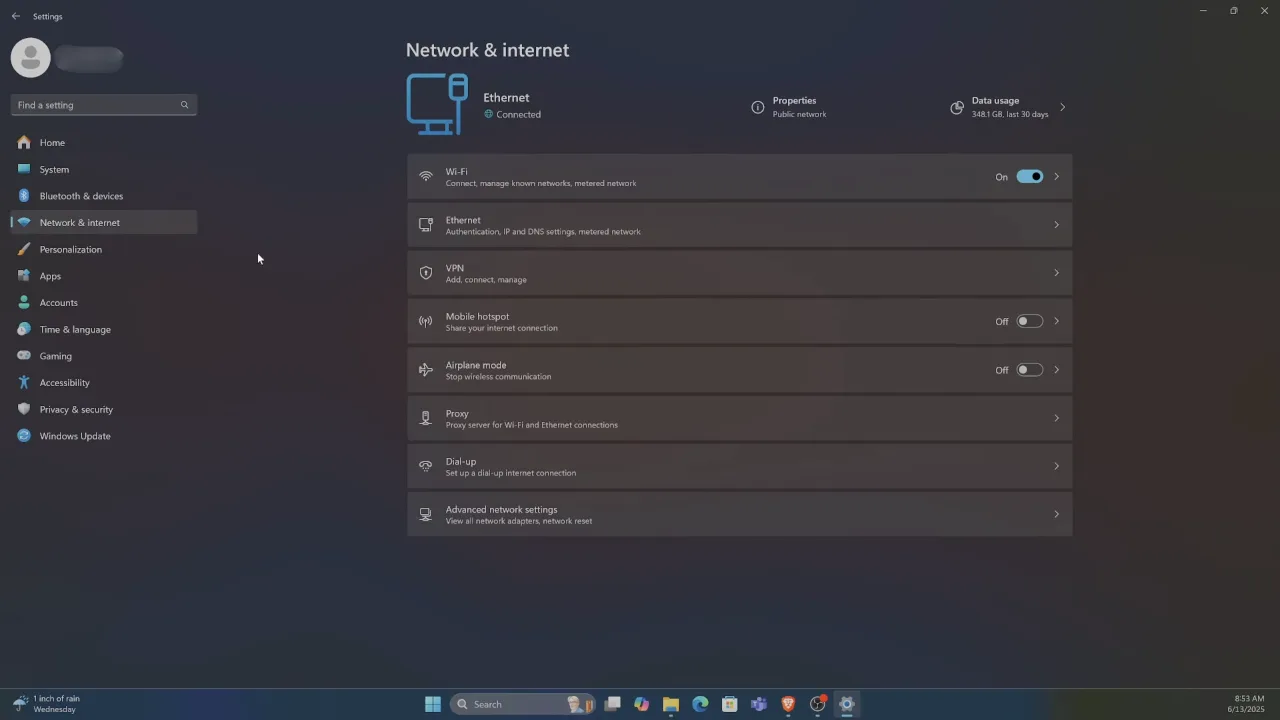Click the Ethernet connection icon in the list

coord(426,224)
